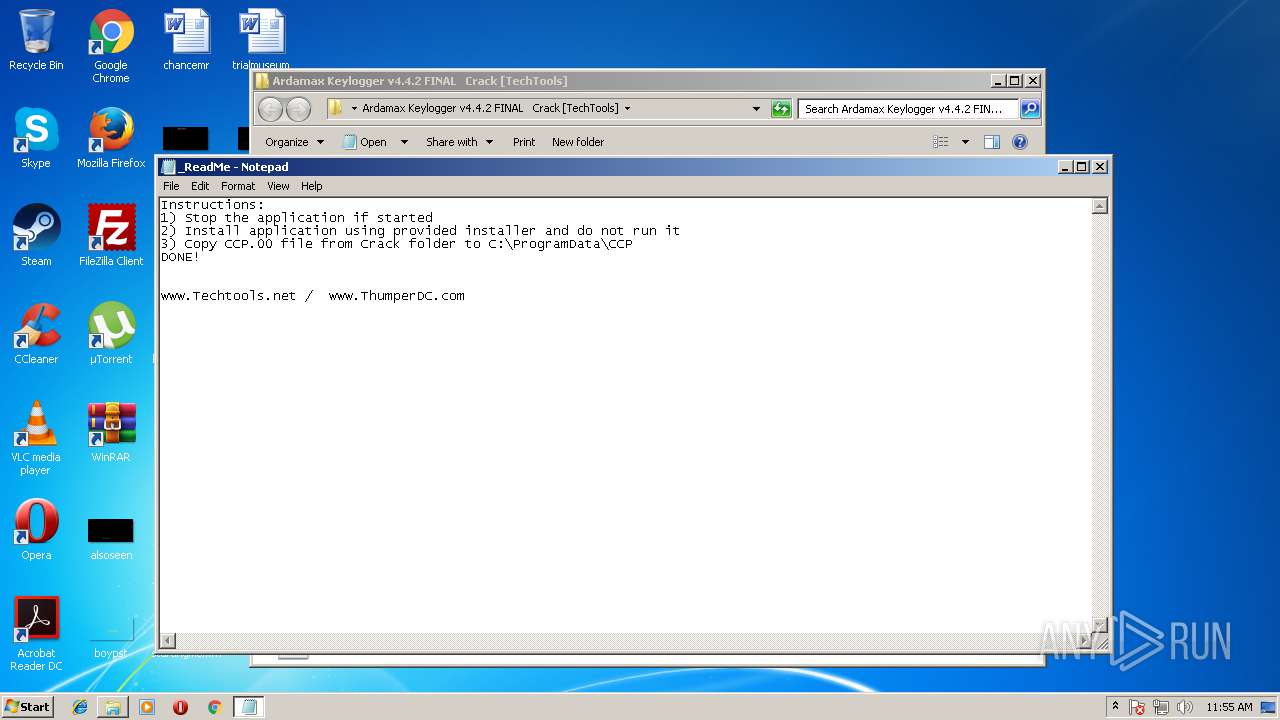
Task: Expand the Organize menu in Explorer
Action: [294, 142]
